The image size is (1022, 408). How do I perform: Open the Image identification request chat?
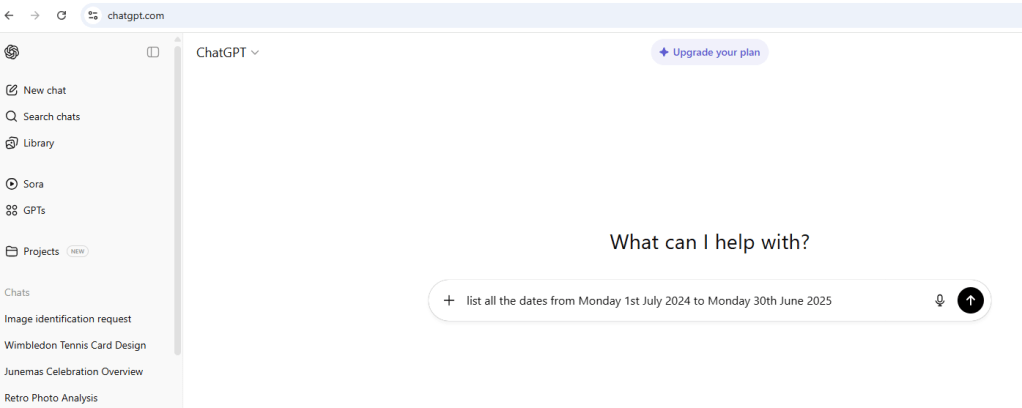click(68, 319)
